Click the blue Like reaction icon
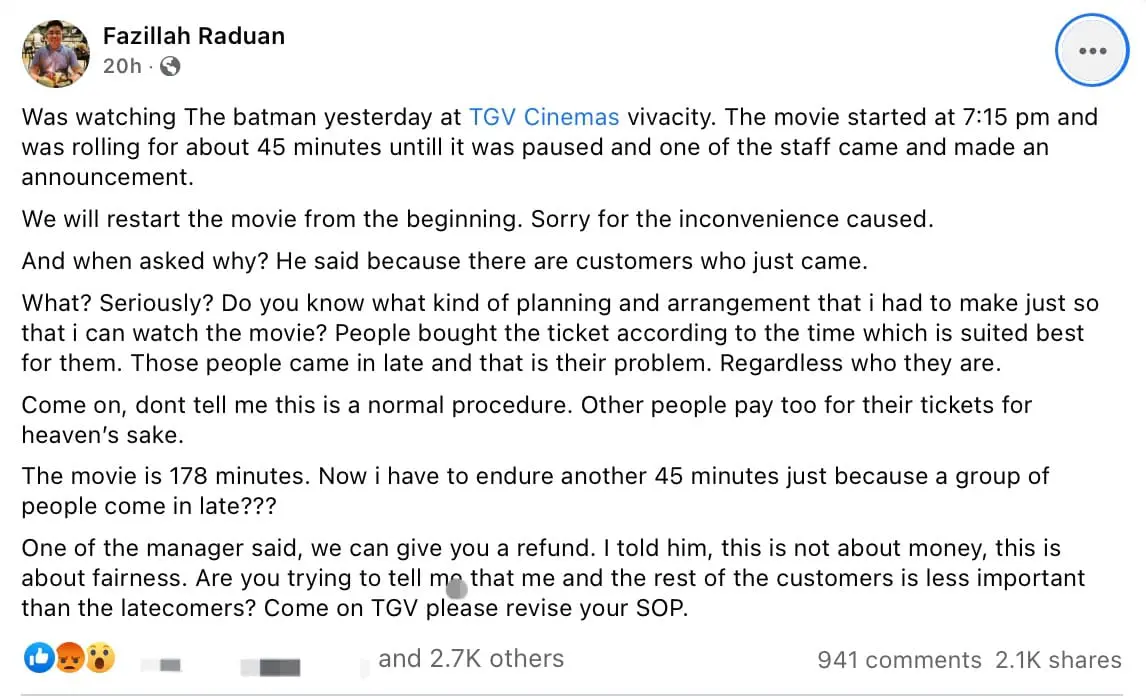Image resolution: width=1146 pixels, height=696 pixels. [39, 659]
